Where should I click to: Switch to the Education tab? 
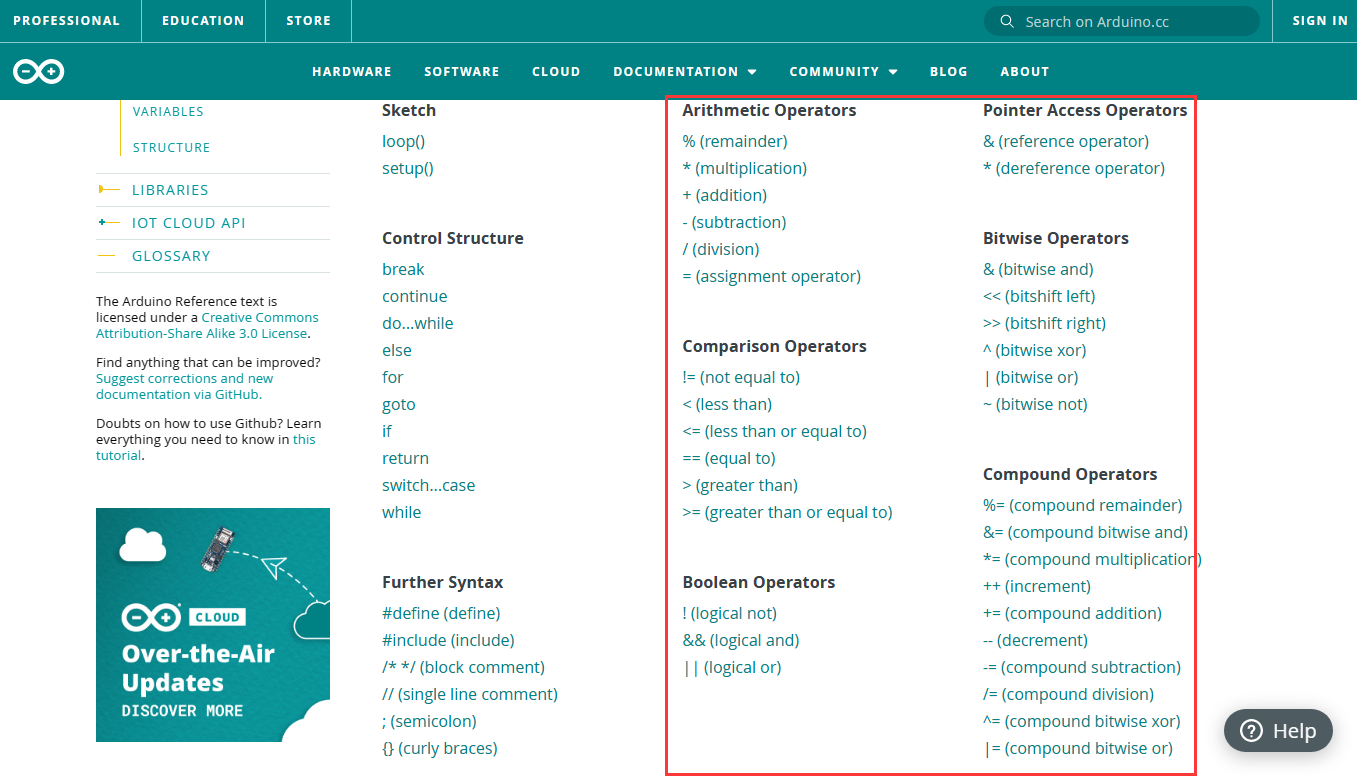tap(203, 21)
